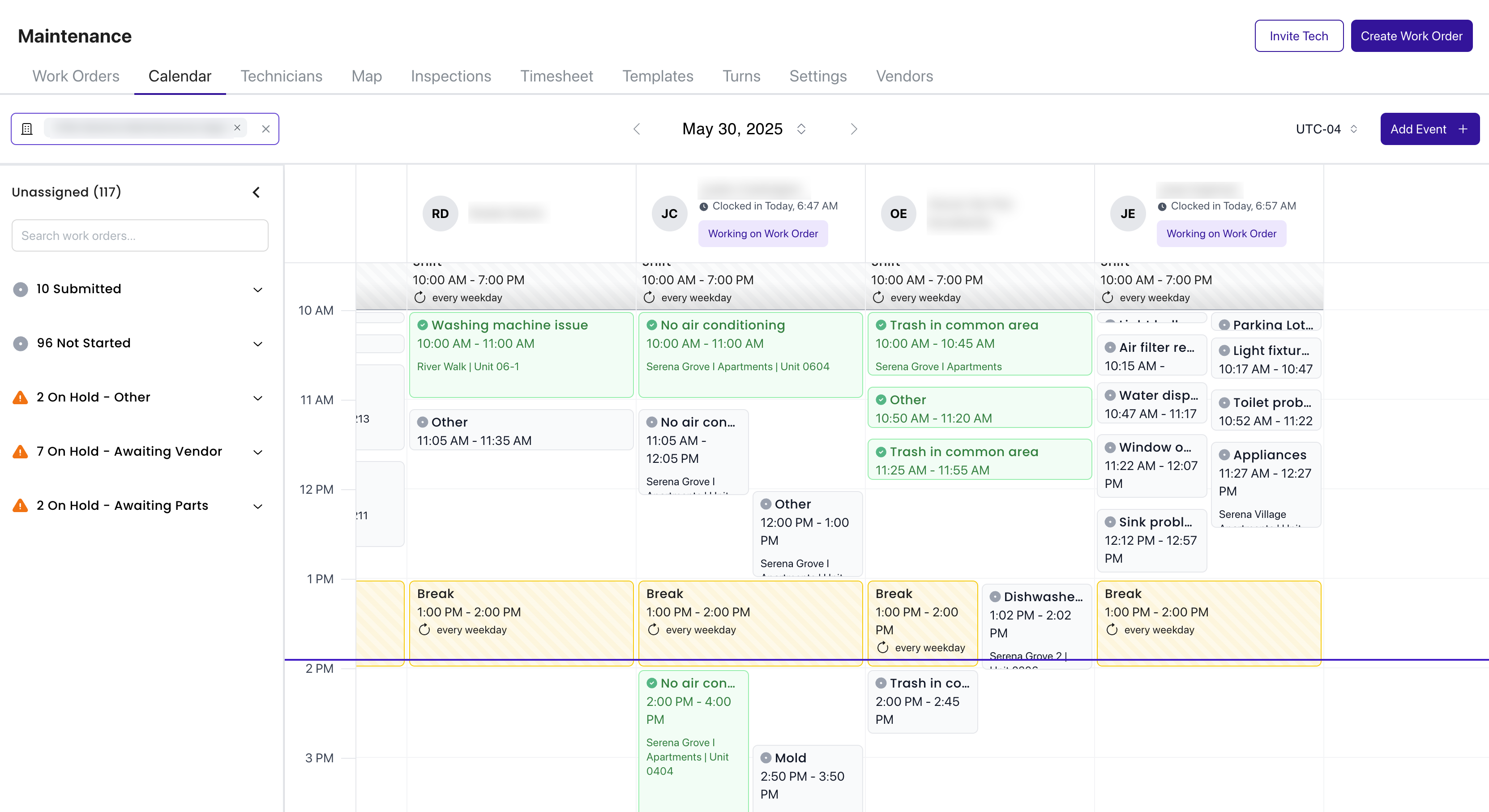Viewport: 1489px width, 812px height.
Task: Open the UTC-04 timezone dropdown
Action: click(x=1326, y=129)
